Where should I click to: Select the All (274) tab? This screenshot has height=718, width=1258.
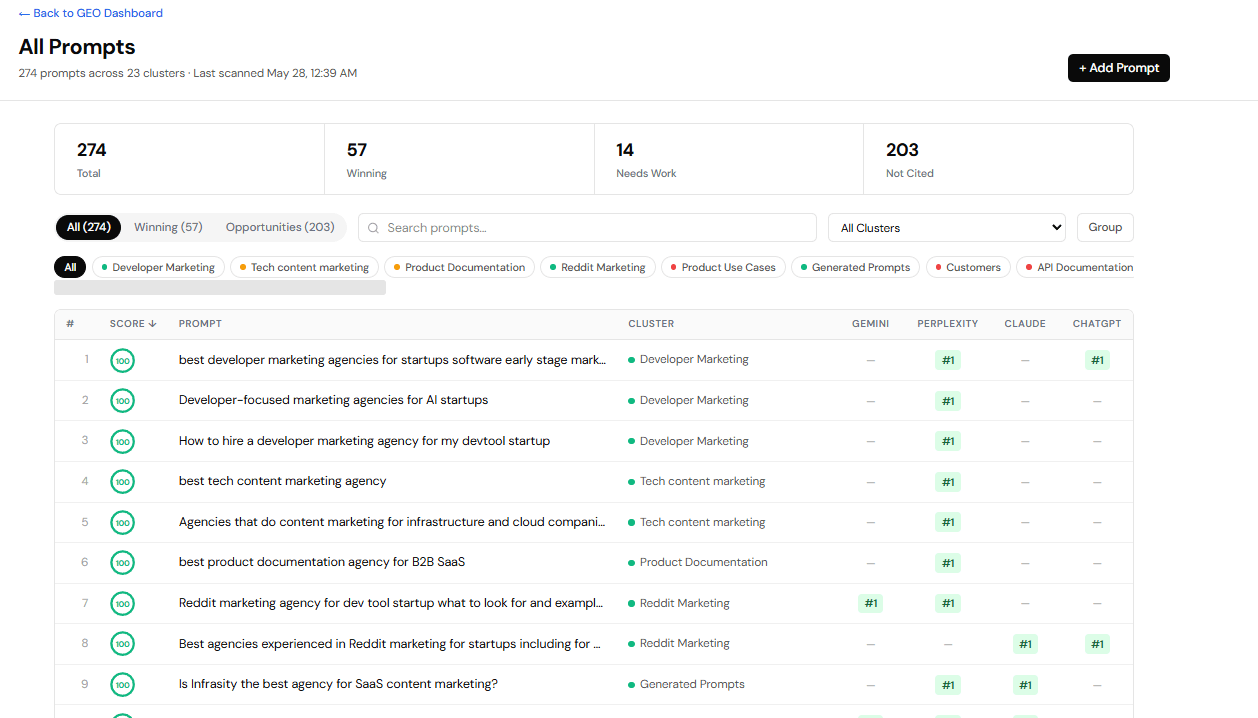88,227
